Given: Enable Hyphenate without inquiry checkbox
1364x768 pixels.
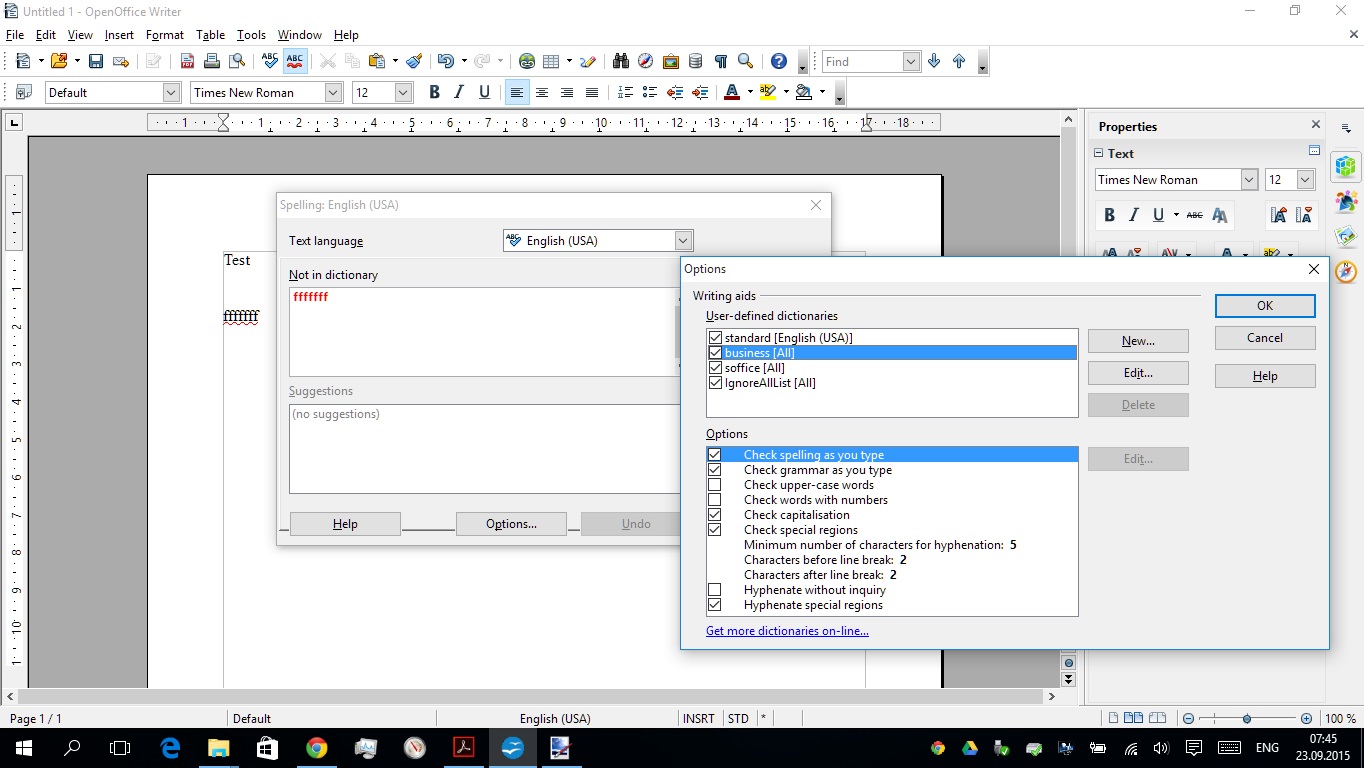Looking at the screenshot, I should 715,590.
